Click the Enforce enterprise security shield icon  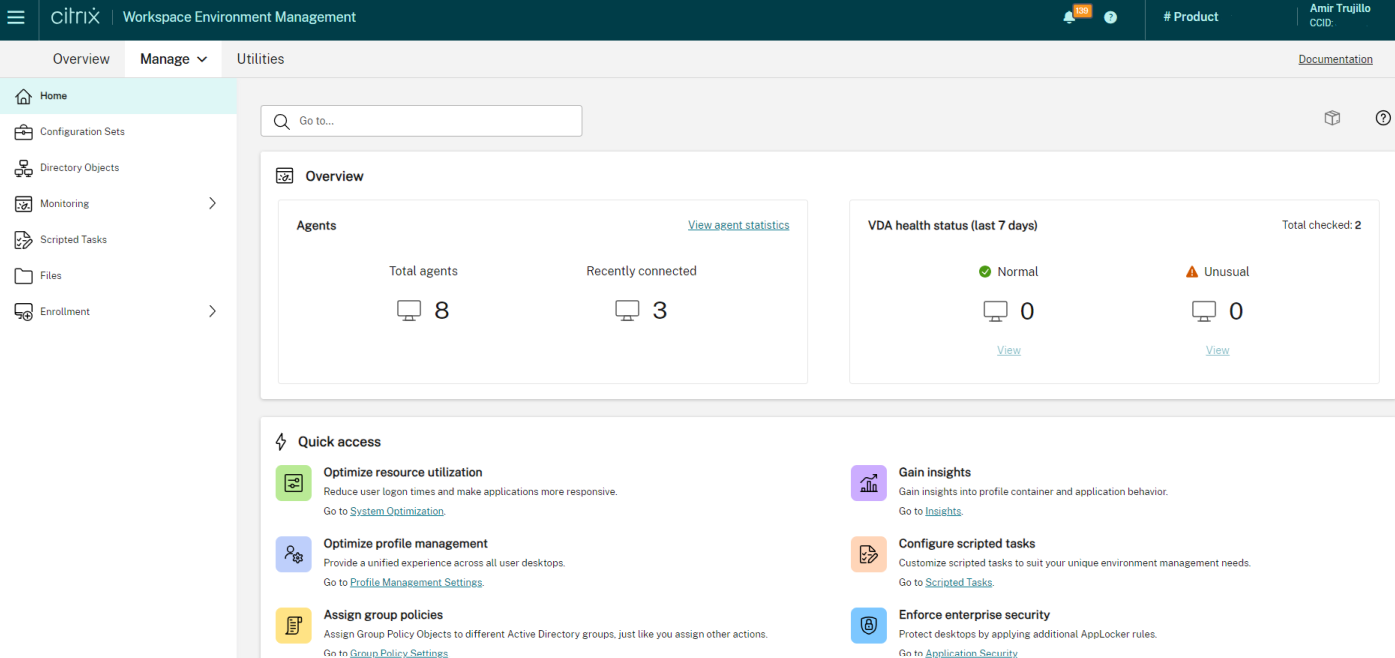[x=868, y=625]
